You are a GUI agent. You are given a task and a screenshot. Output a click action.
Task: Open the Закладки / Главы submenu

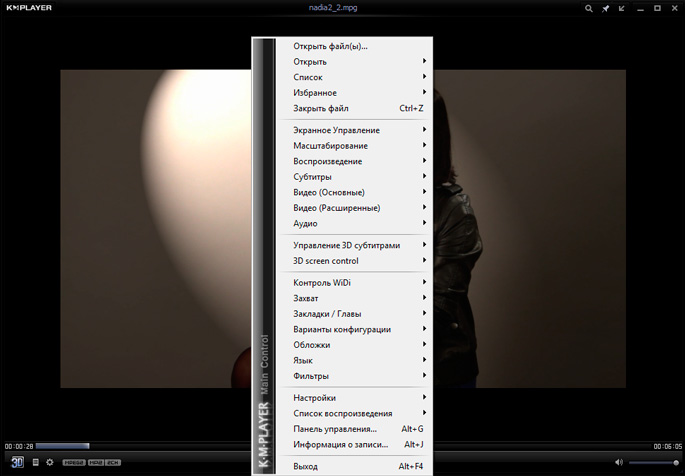[354, 314]
